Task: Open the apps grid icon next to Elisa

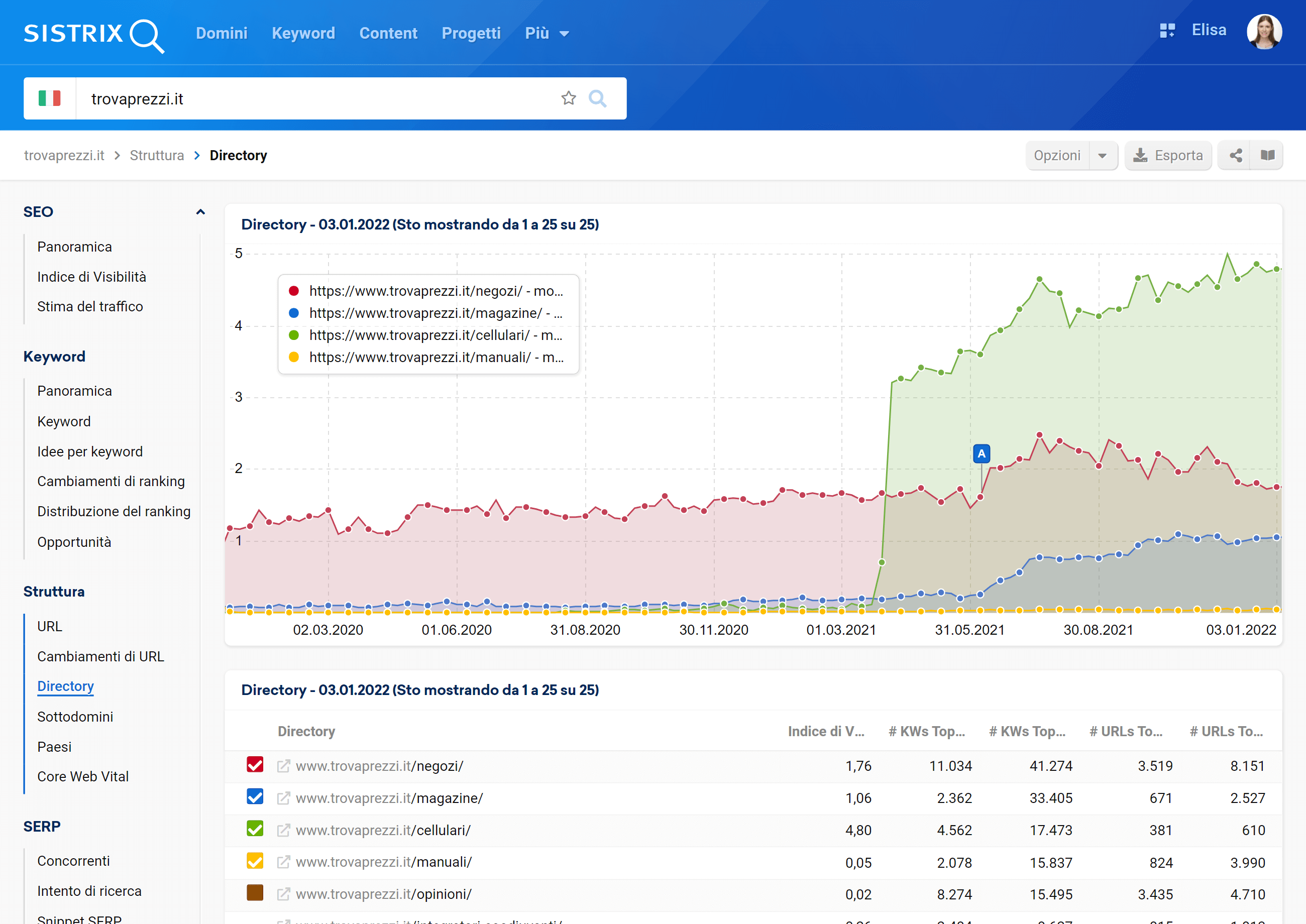Action: (x=1167, y=31)
